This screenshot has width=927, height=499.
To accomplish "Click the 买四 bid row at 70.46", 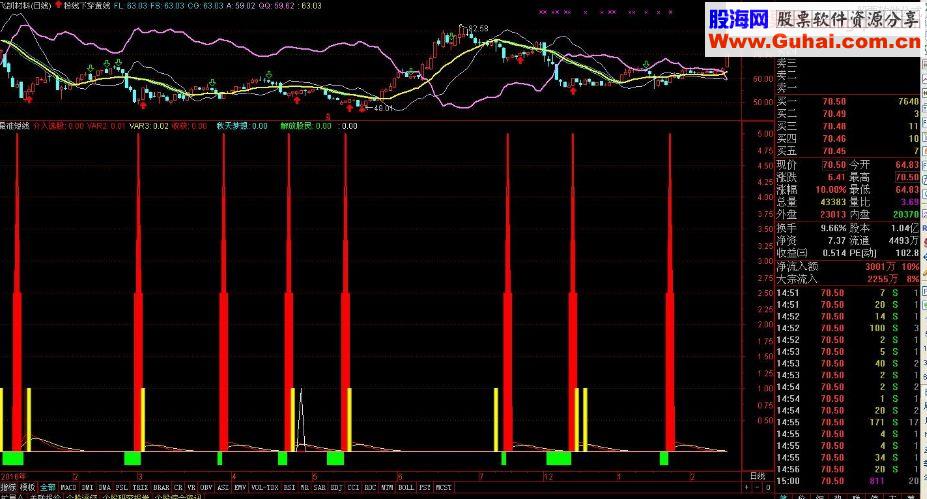I will coord(848,139).
